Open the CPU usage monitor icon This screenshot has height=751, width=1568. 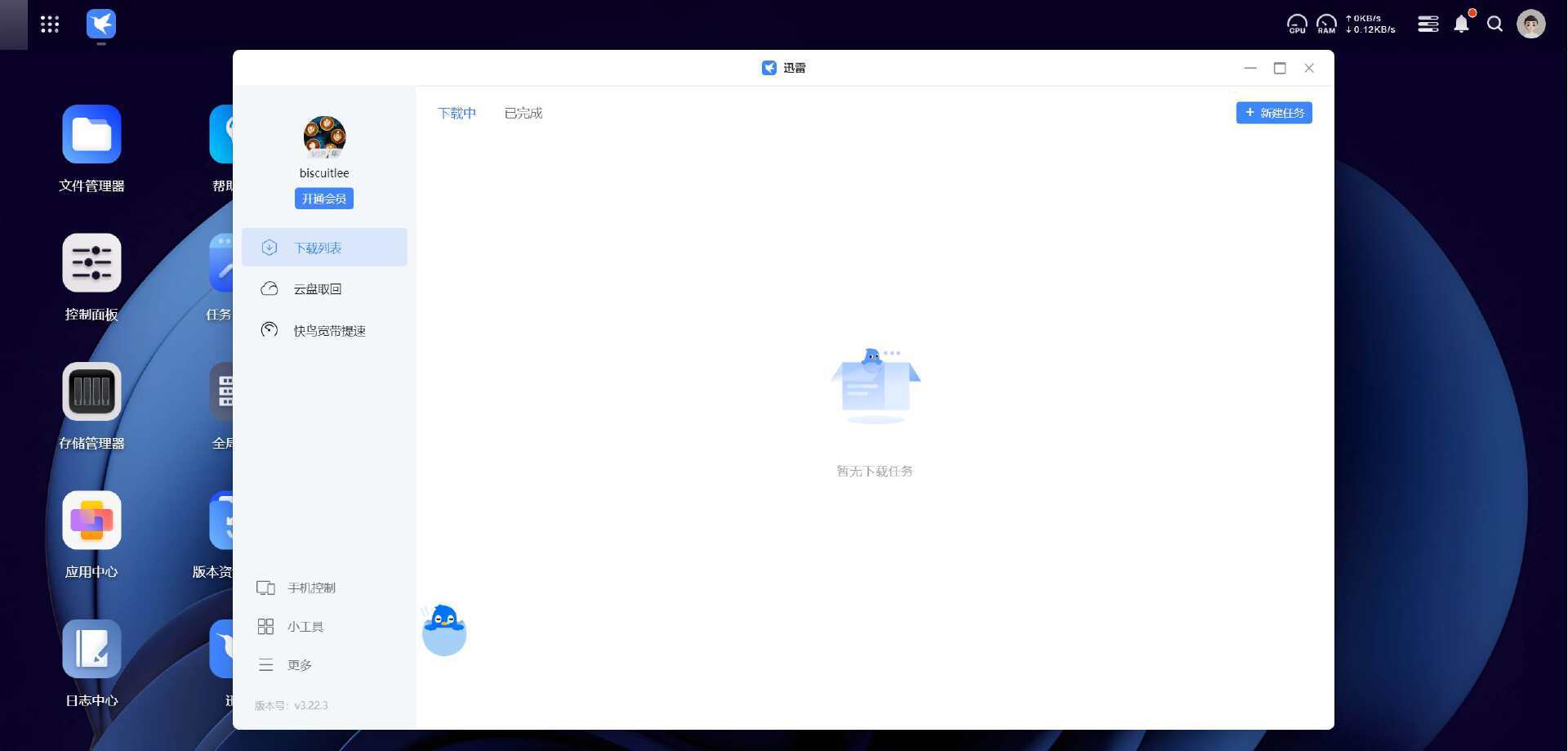pyautogui.click(x=1297, y=24)
